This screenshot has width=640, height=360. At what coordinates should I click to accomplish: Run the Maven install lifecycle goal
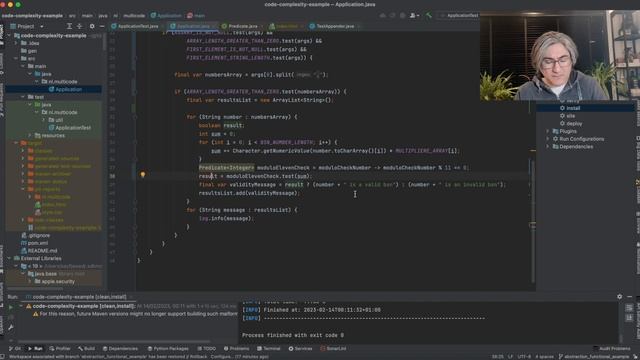(x=573, y=108)
